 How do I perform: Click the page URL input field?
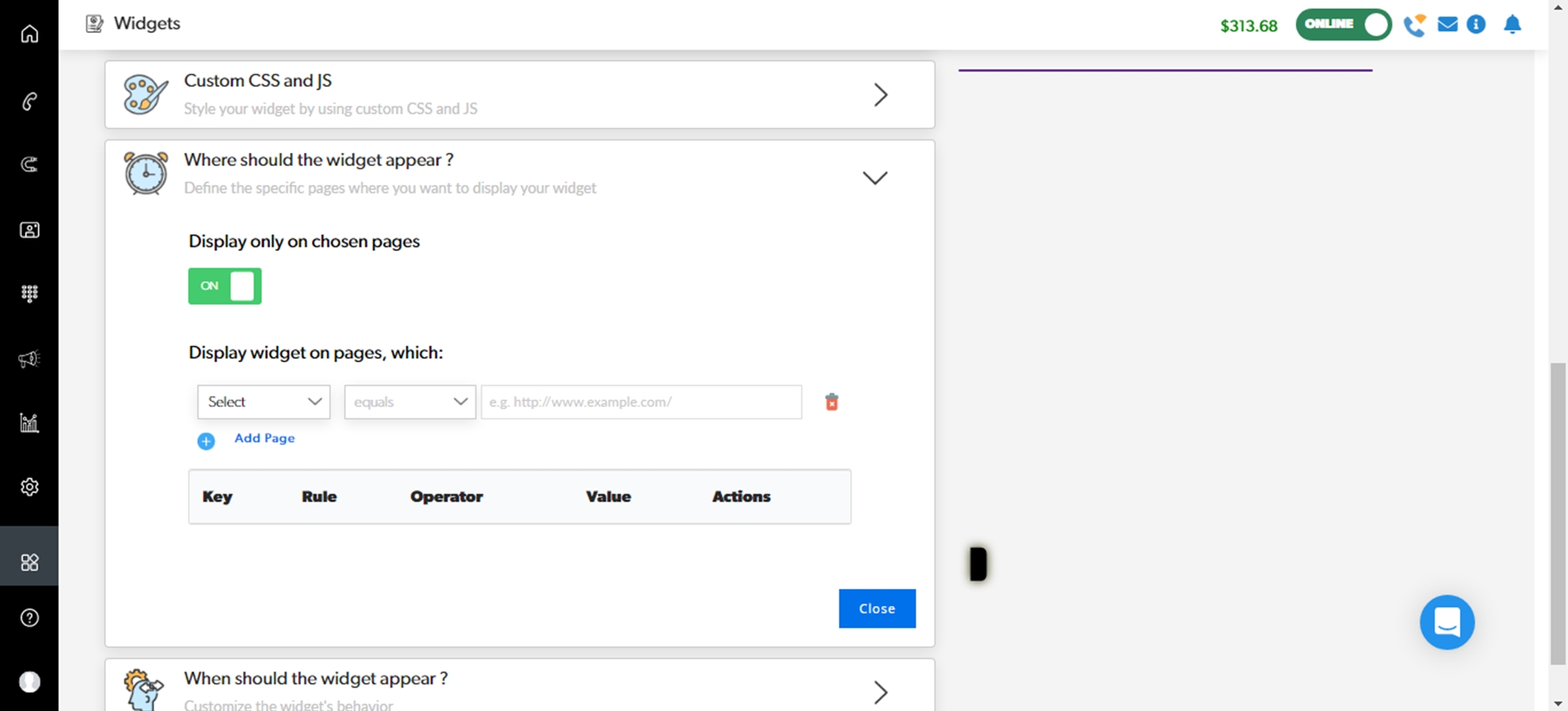coord(641,402)
